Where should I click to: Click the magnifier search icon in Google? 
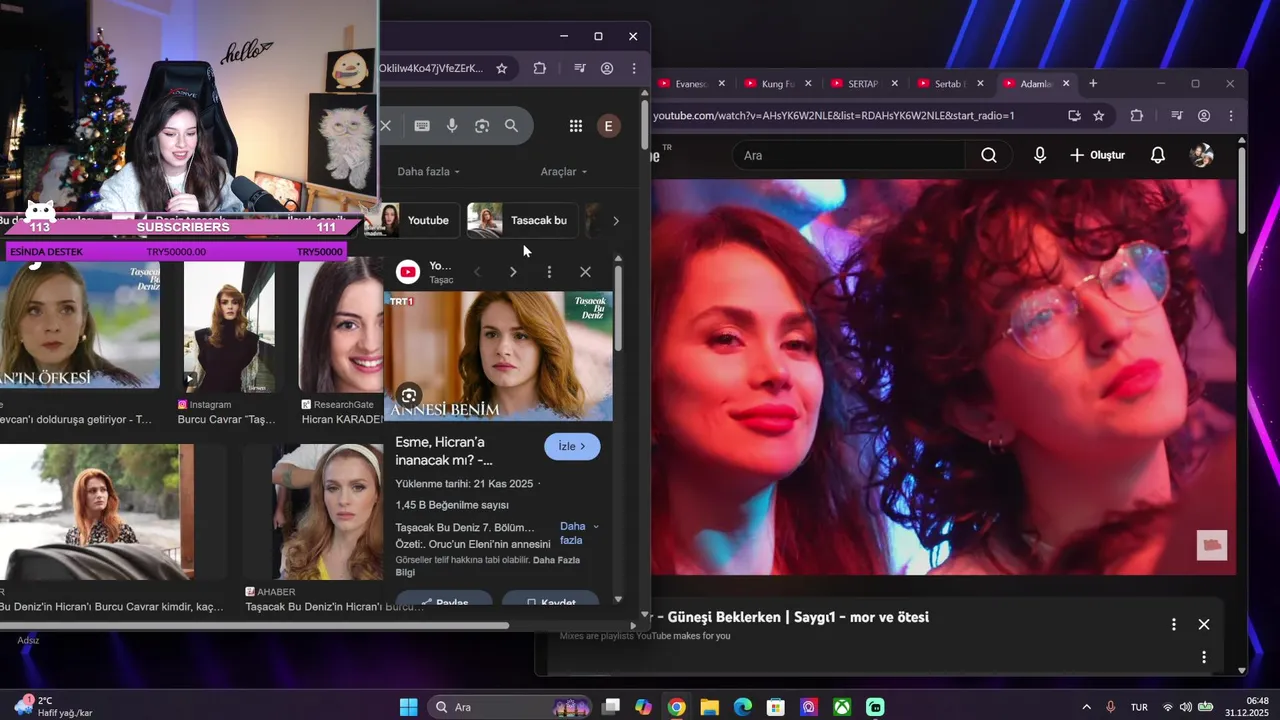[x=511, y=125]
